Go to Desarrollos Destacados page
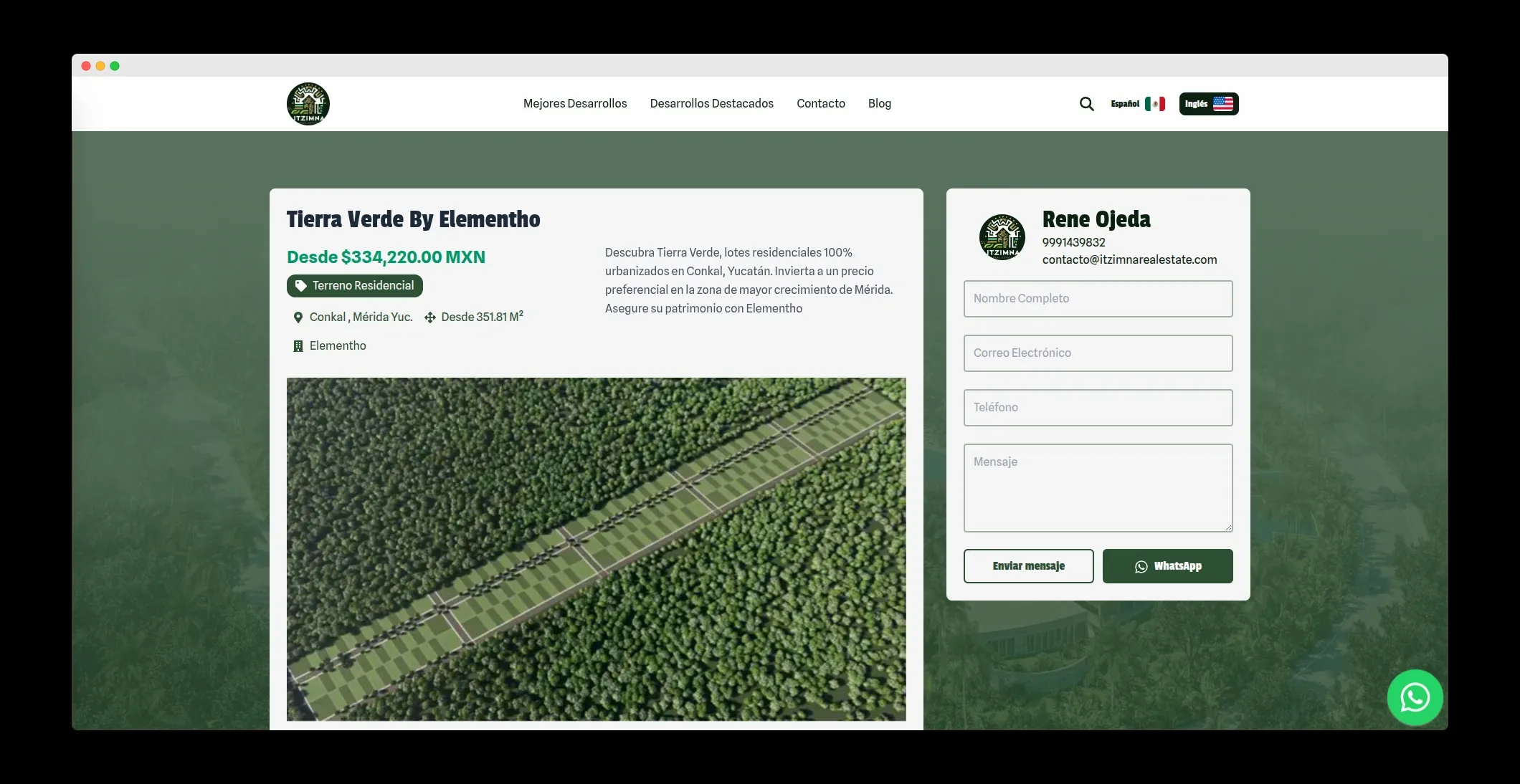This screenshot has width=1520, height=784. click(x=711, y=103)
